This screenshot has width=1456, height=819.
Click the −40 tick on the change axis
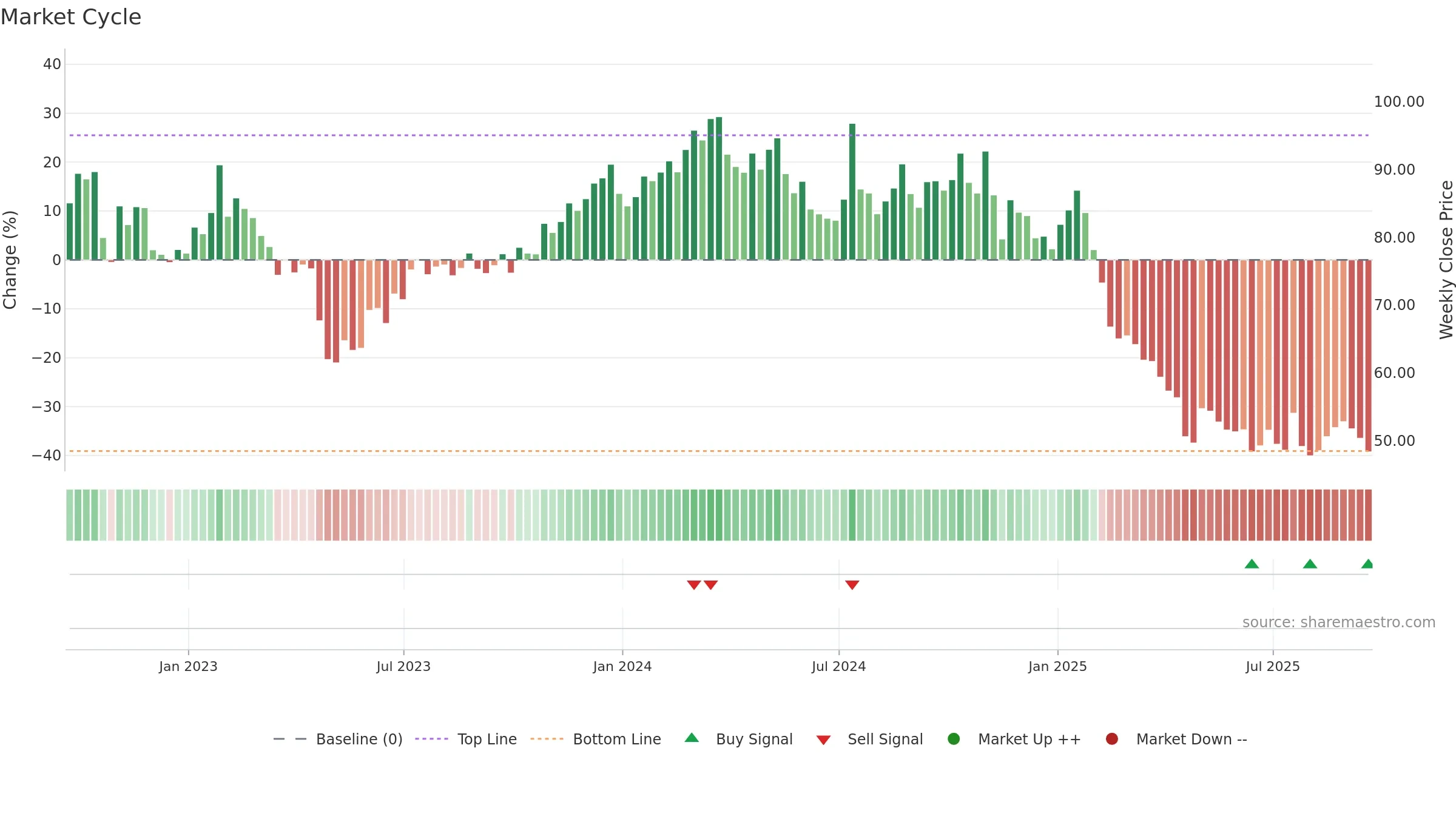pyautogui.click(x=47, y=456)
